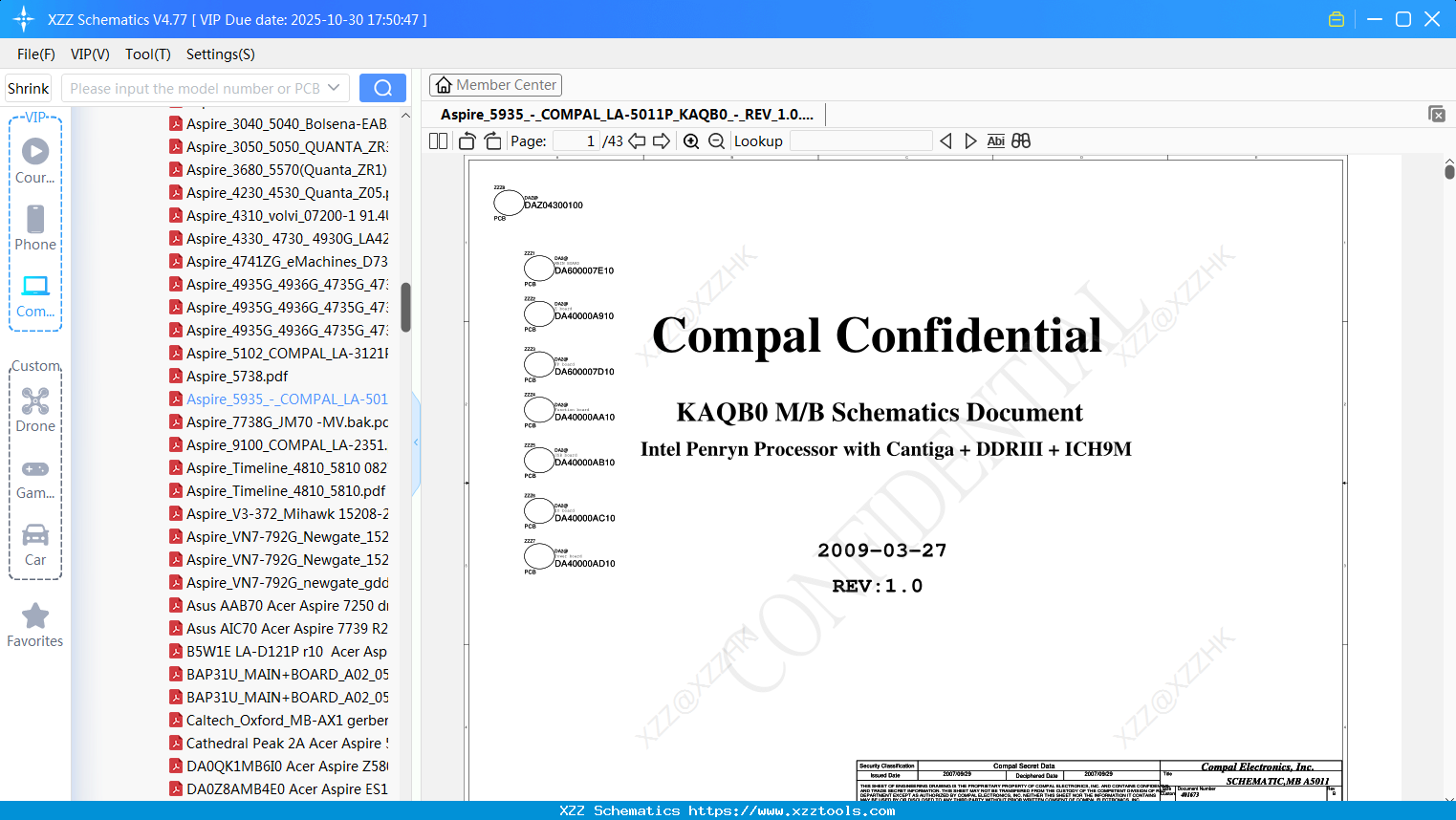Open Aspire_Timeline_4810_5810.pdf file

click(x=277, y=490)
